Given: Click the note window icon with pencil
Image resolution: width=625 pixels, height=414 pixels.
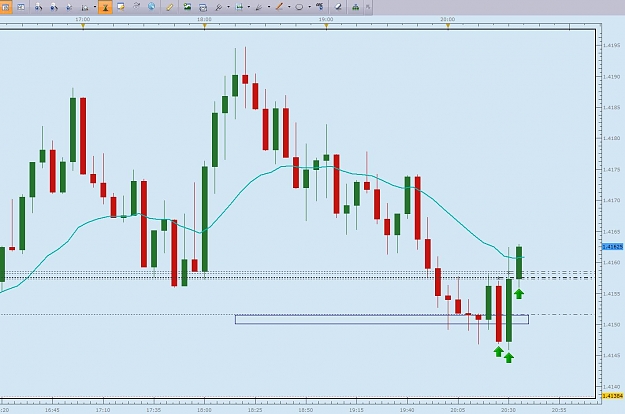Looking at the screenshot, I should tap(121, 7).
